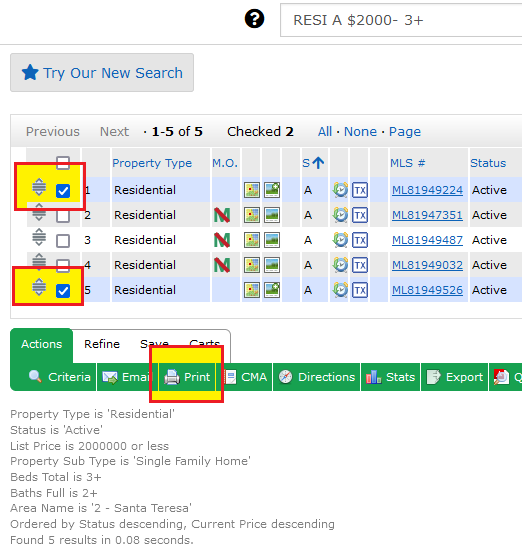Open history clock icon for ML81949224

coord(340,190)
